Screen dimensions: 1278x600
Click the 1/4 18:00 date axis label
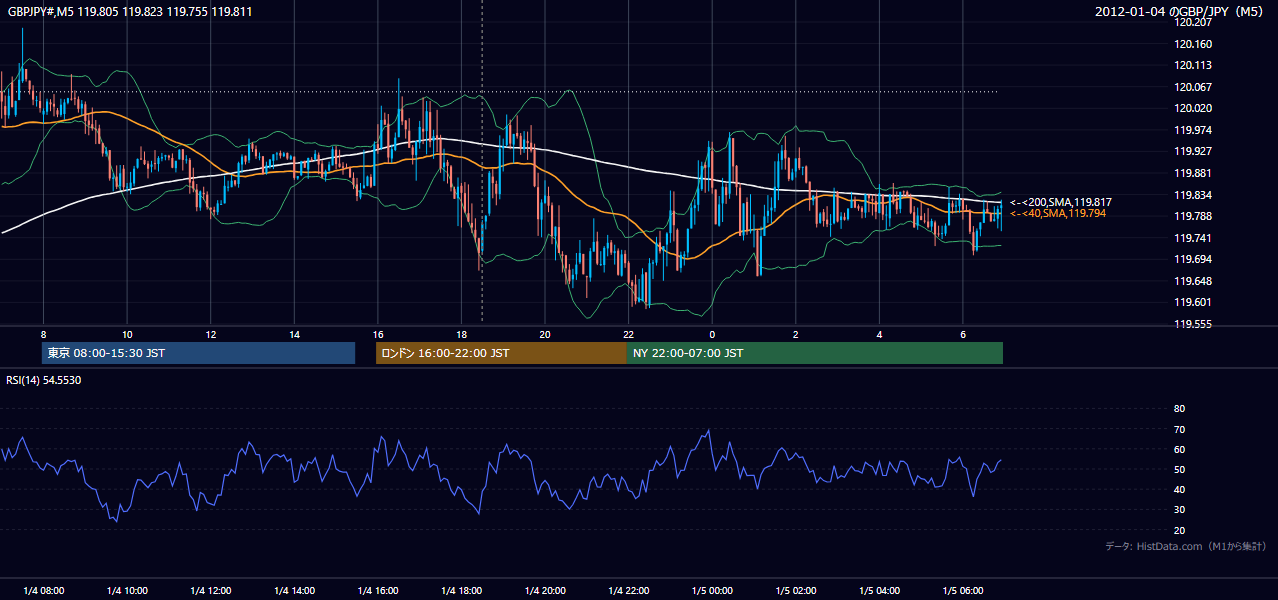pos(461,591)
